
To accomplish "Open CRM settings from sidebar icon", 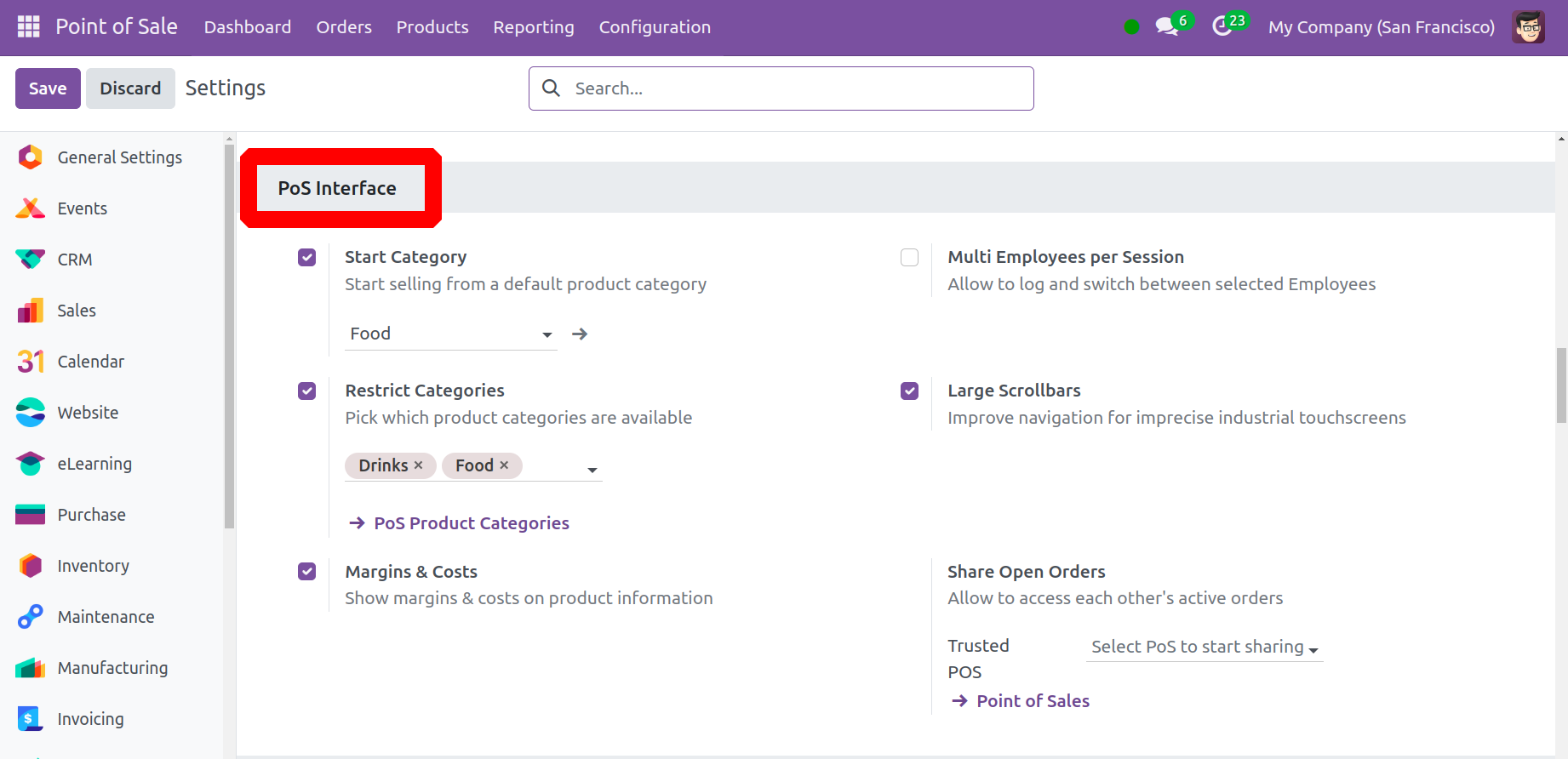I will point(31,260).
